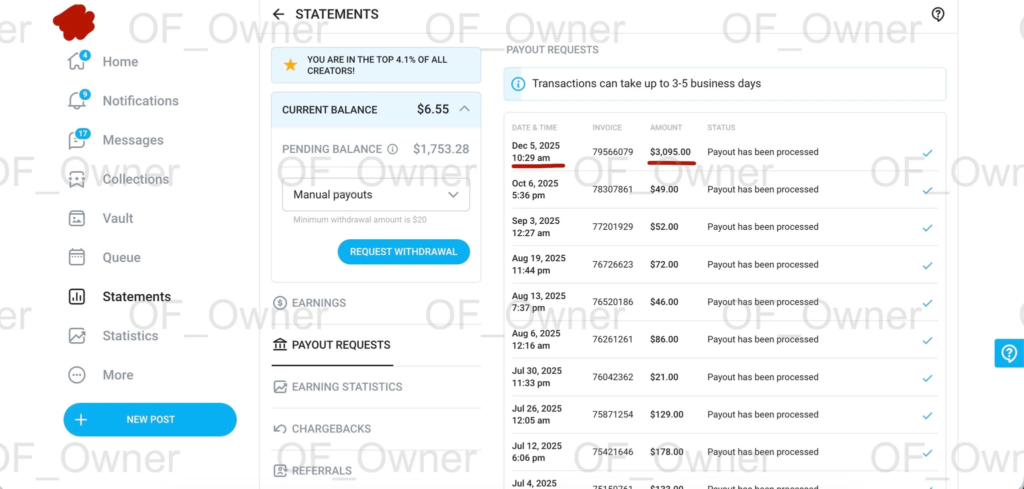This screenshot has width=1024, height=489.
Task: Click the floating blue help widget
Action: [1008, 353]
